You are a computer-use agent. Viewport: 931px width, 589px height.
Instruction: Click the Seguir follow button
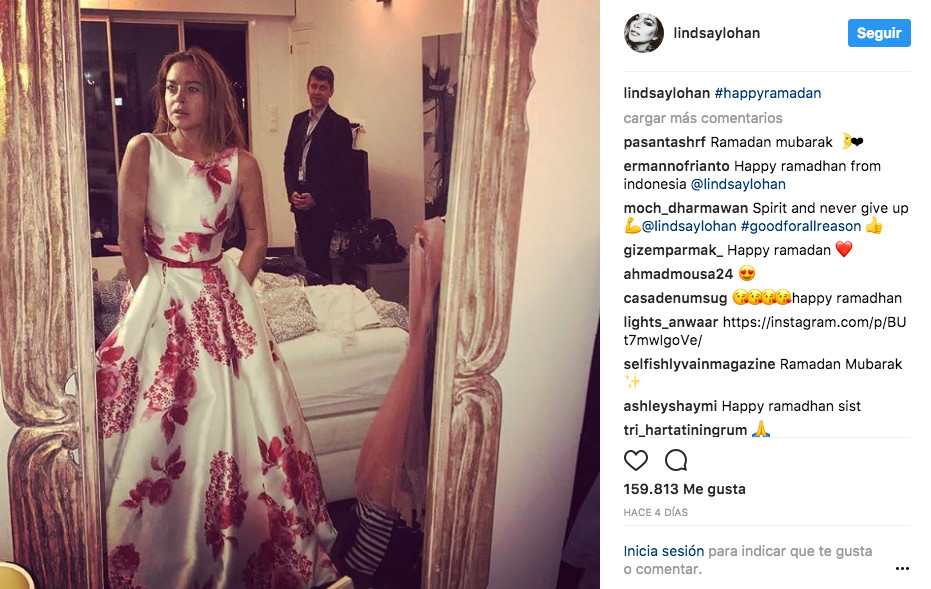click(879, 33)
